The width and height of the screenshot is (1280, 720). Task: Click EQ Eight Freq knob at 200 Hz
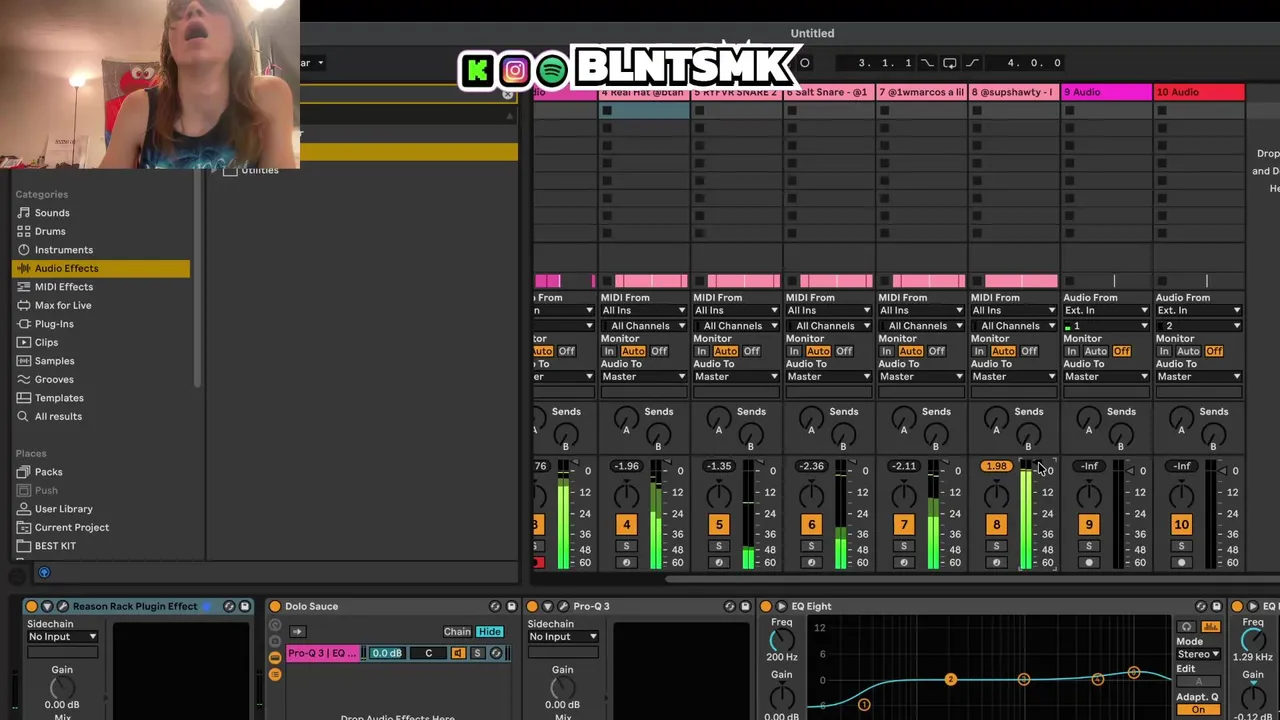click(781, 639)
